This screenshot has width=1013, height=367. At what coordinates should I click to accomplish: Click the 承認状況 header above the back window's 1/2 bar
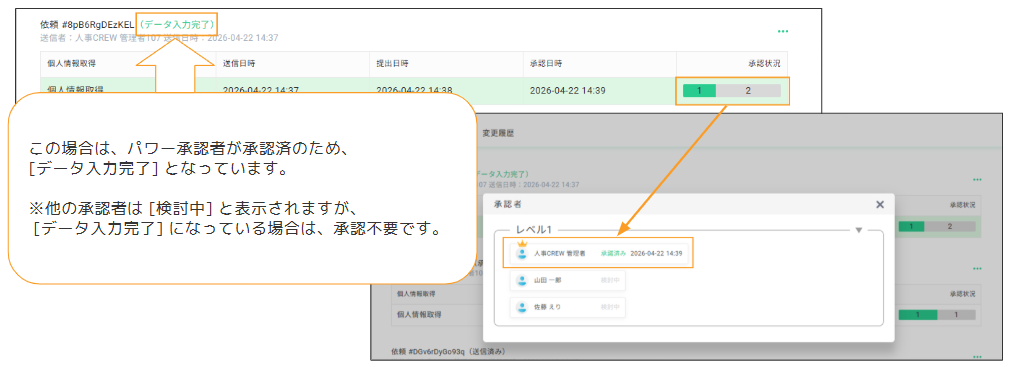pos(963,204)
